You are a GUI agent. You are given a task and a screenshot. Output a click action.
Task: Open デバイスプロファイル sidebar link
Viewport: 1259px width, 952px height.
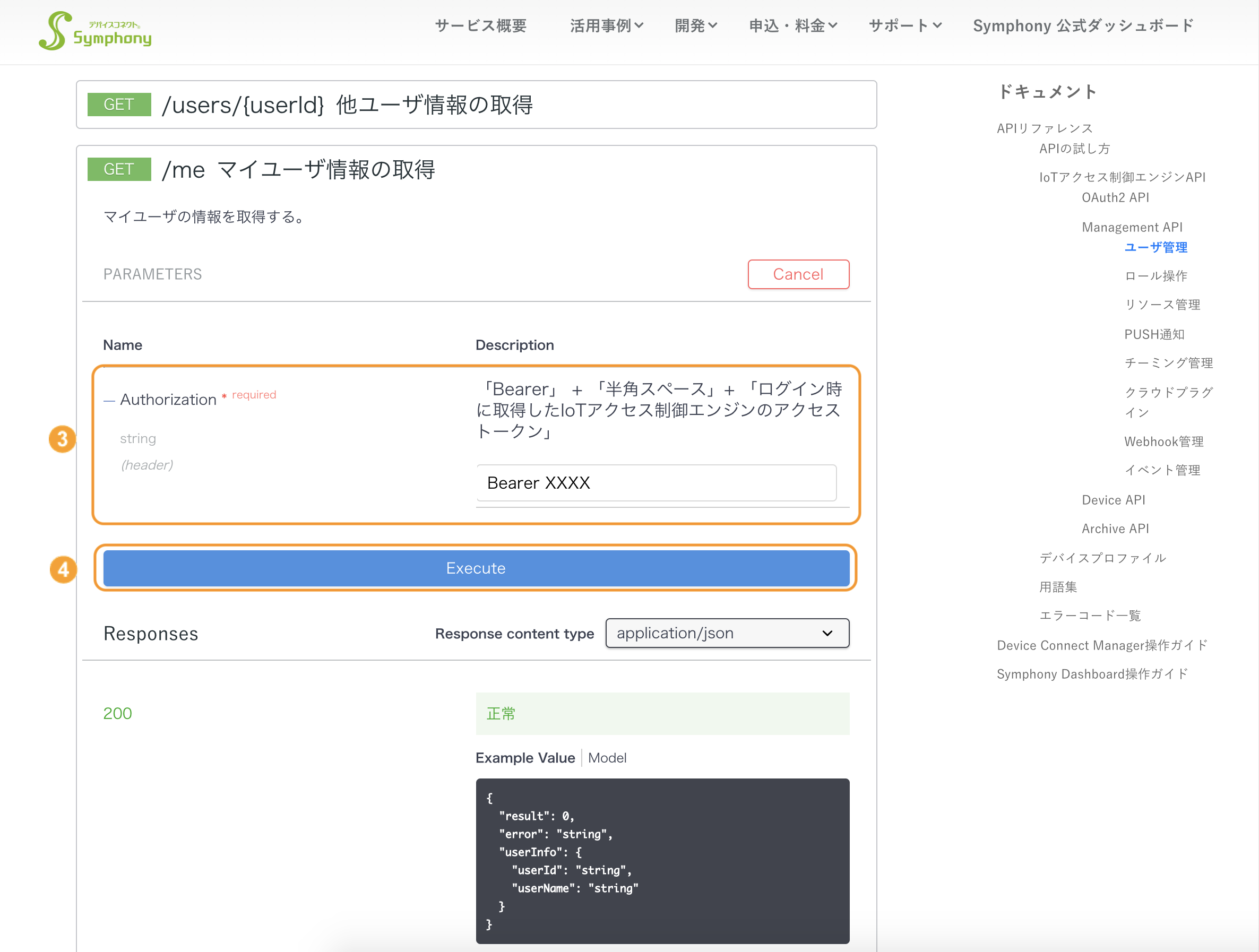click(1102, 558)
